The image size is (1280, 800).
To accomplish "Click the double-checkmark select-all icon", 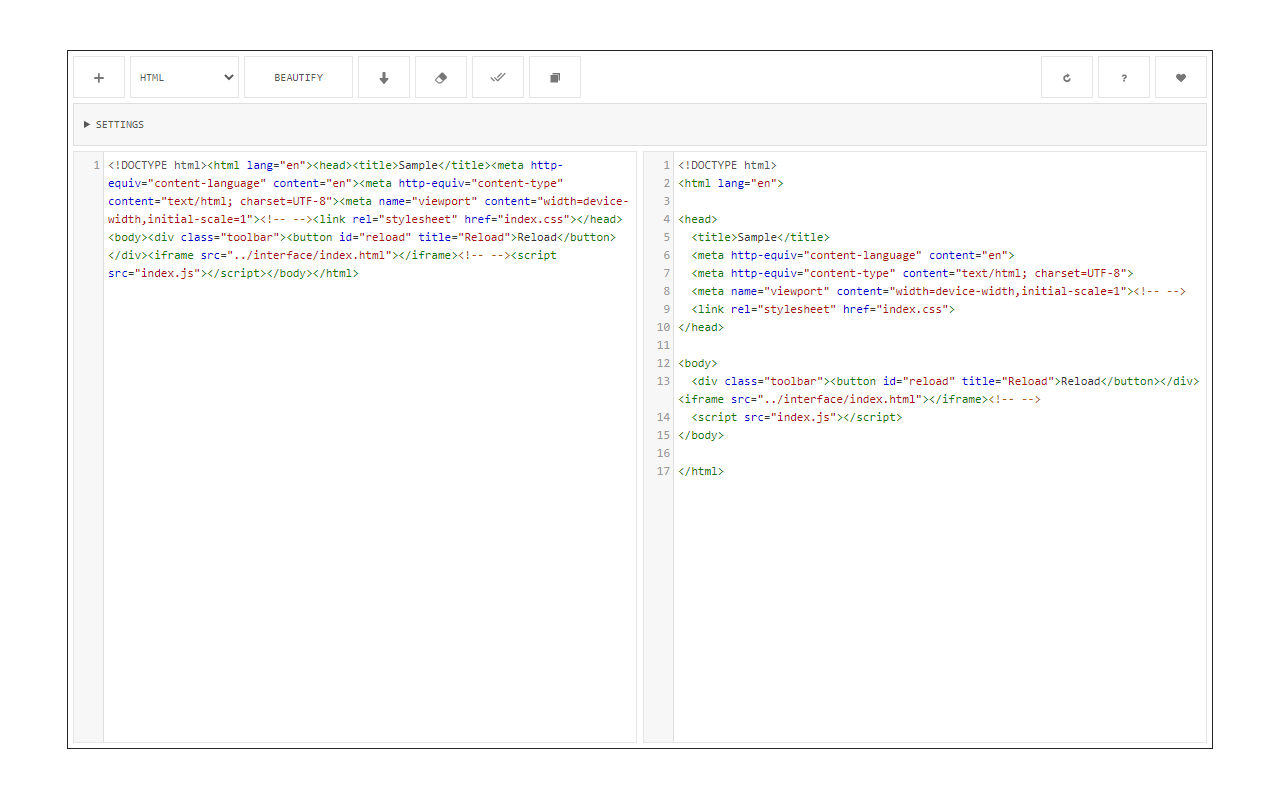I will click(498, 77).
